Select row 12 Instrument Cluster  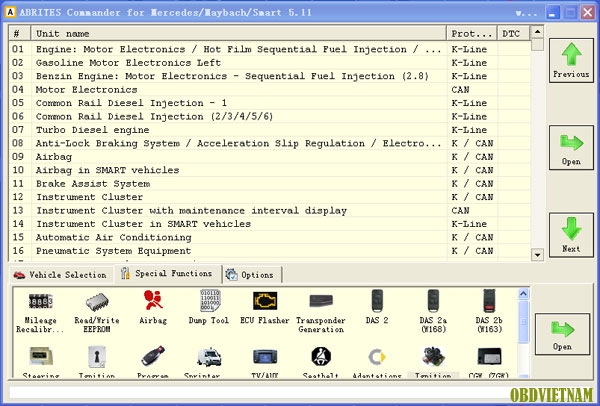pyautogui.click(x=270, y=197)
